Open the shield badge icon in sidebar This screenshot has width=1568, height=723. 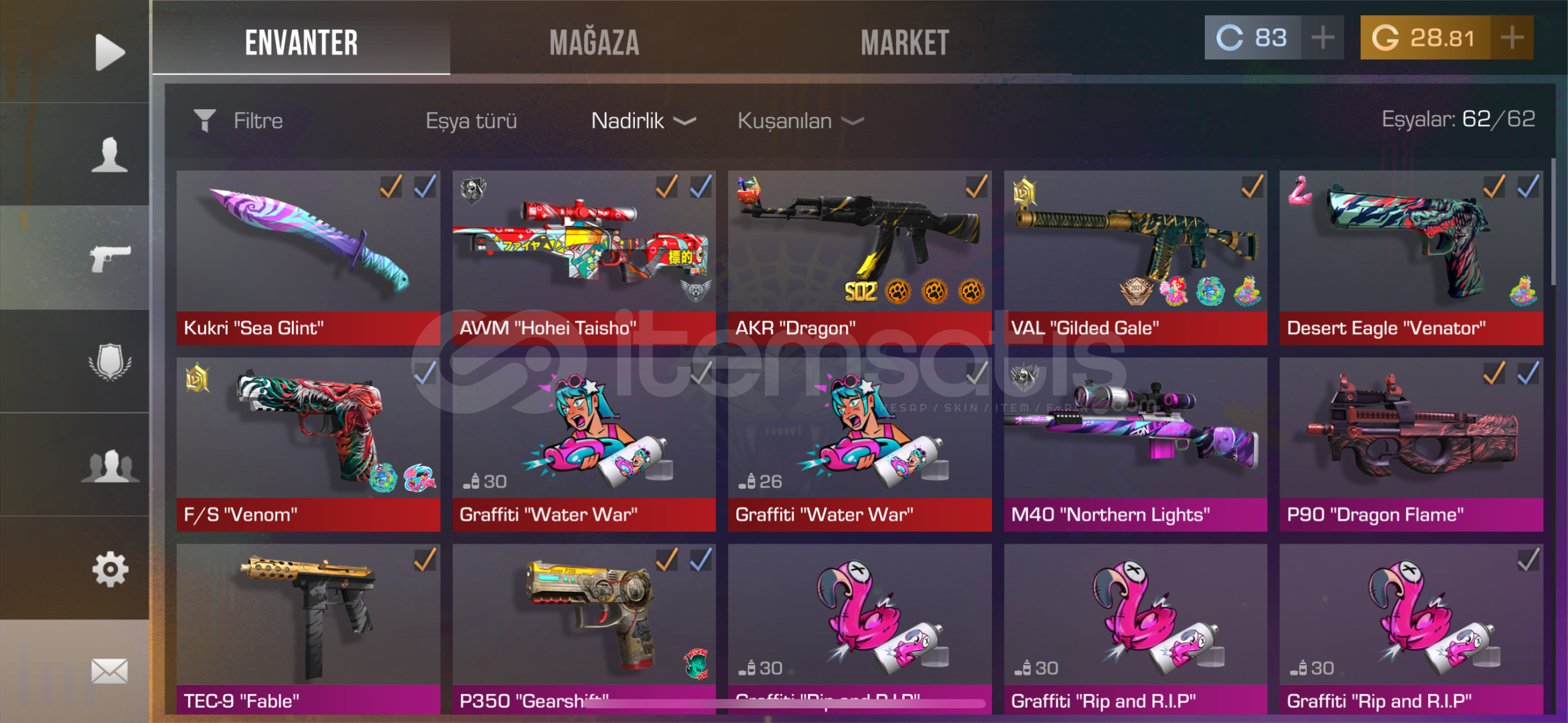click(x=110, y=362)
